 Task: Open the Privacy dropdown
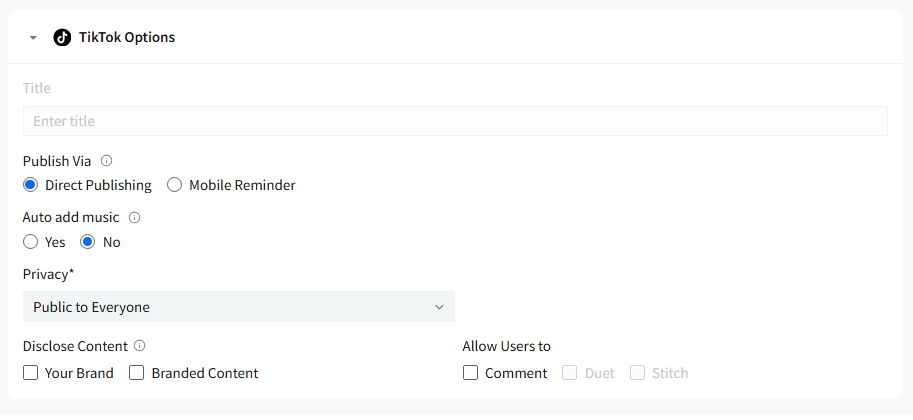coord(238,307)
